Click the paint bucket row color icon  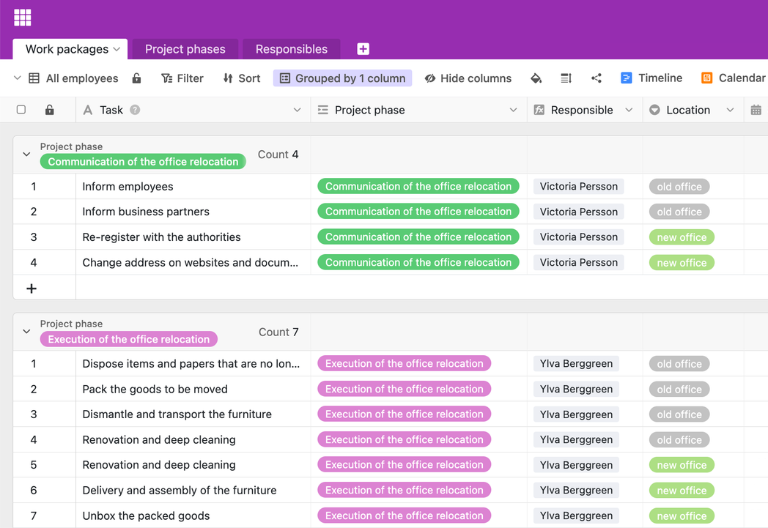pos(536,78)
